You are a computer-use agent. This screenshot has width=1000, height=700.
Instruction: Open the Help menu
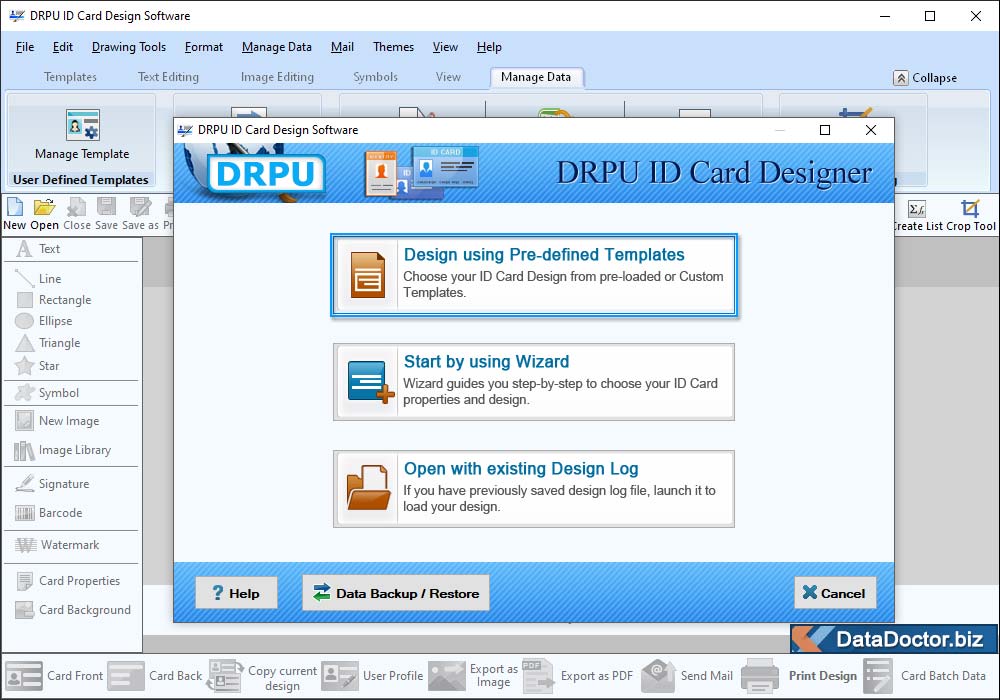point(489,47)
